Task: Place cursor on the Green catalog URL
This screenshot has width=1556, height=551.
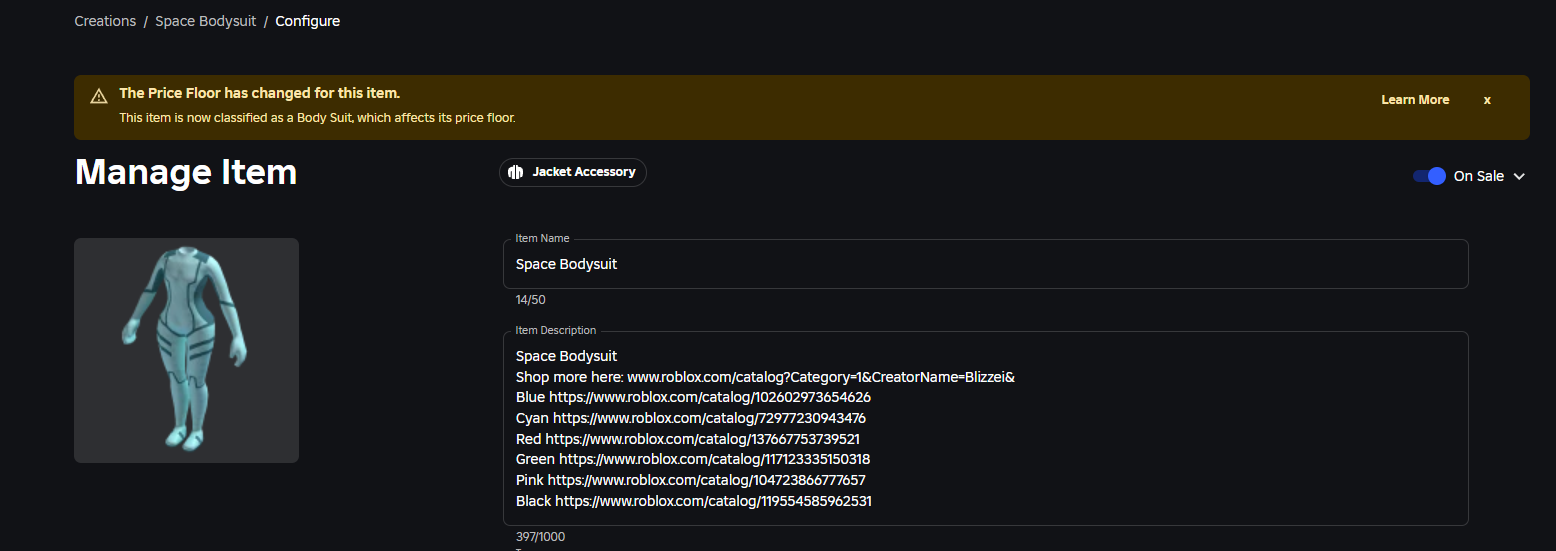Action: 714,459
